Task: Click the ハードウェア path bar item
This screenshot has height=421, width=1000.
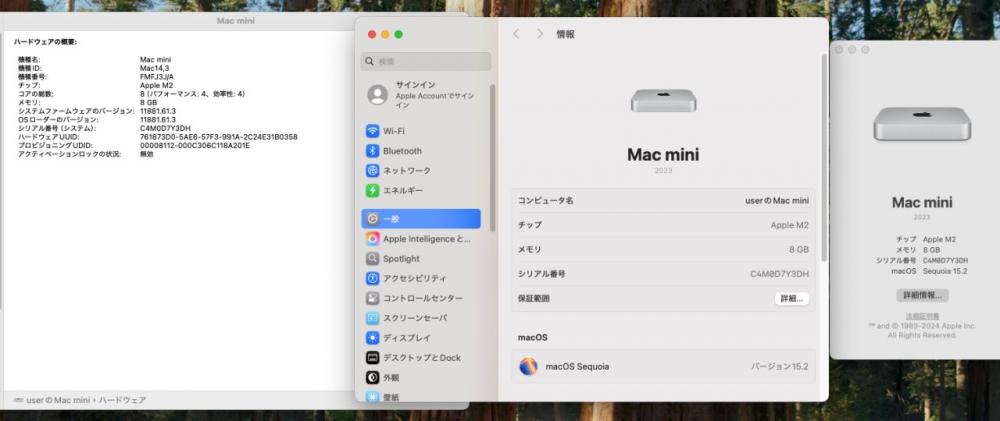Action: coord(122,400)
